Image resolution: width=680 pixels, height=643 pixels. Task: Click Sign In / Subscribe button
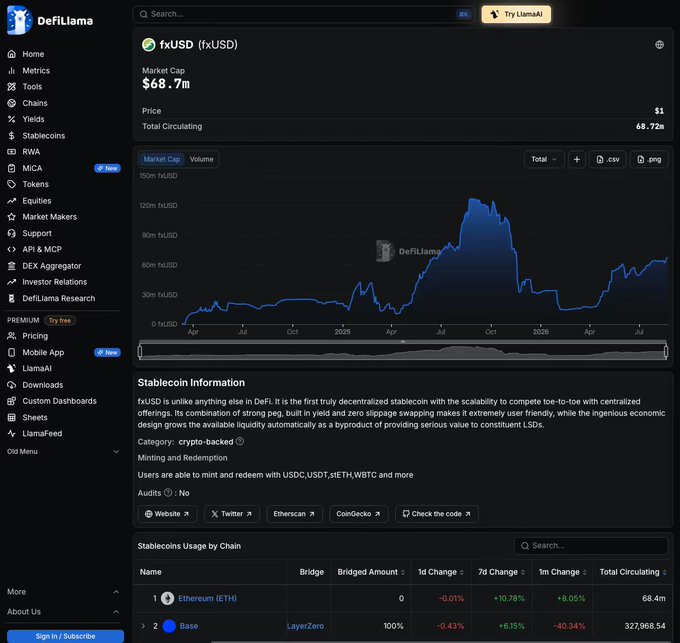coord(65,636)
